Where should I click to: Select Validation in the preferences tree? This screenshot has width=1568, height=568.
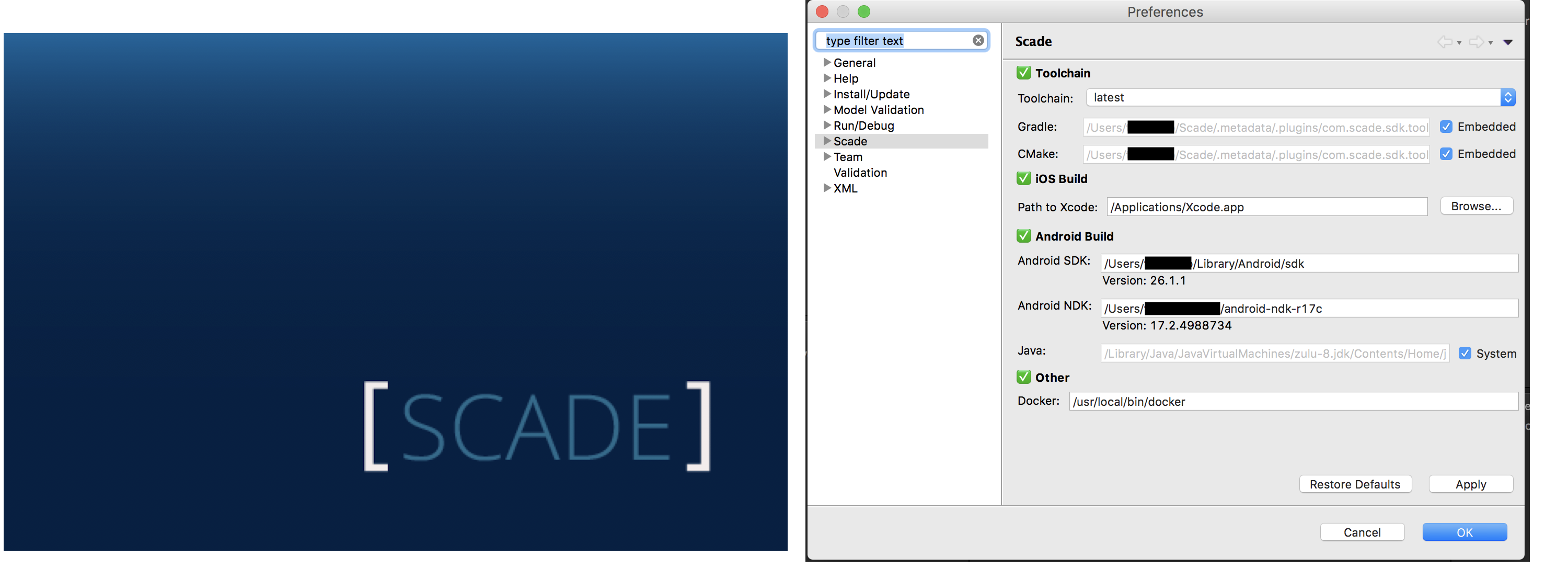pos(859,173)
